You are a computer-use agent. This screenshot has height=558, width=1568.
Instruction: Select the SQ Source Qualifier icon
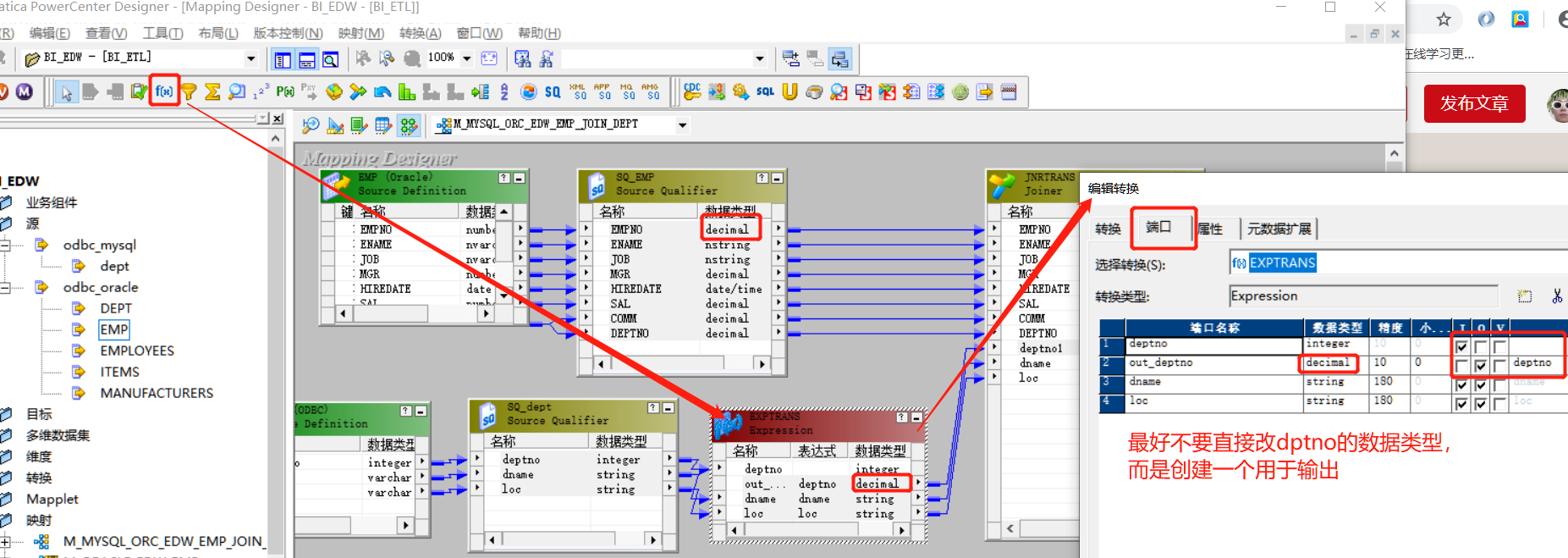click(x=553, y=91)
